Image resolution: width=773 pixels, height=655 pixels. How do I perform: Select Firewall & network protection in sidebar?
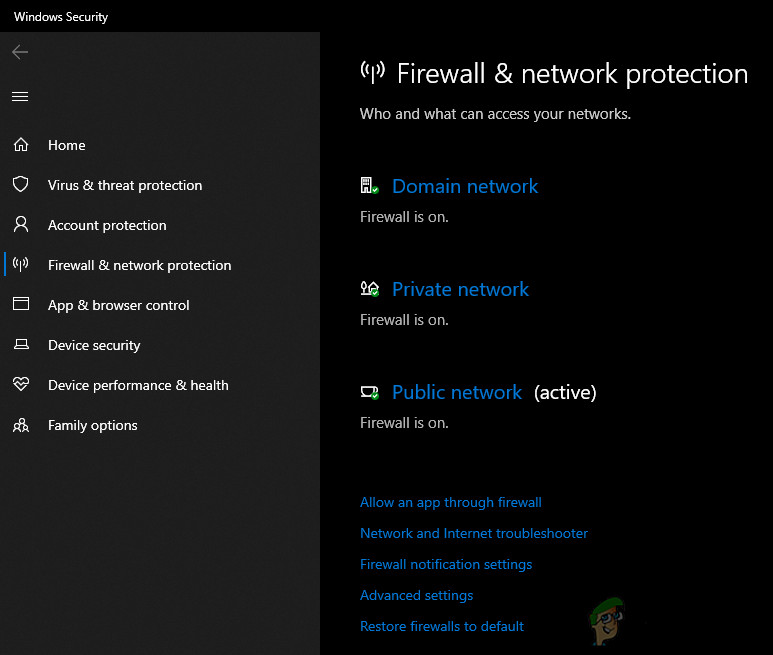[x=139, y=265]
